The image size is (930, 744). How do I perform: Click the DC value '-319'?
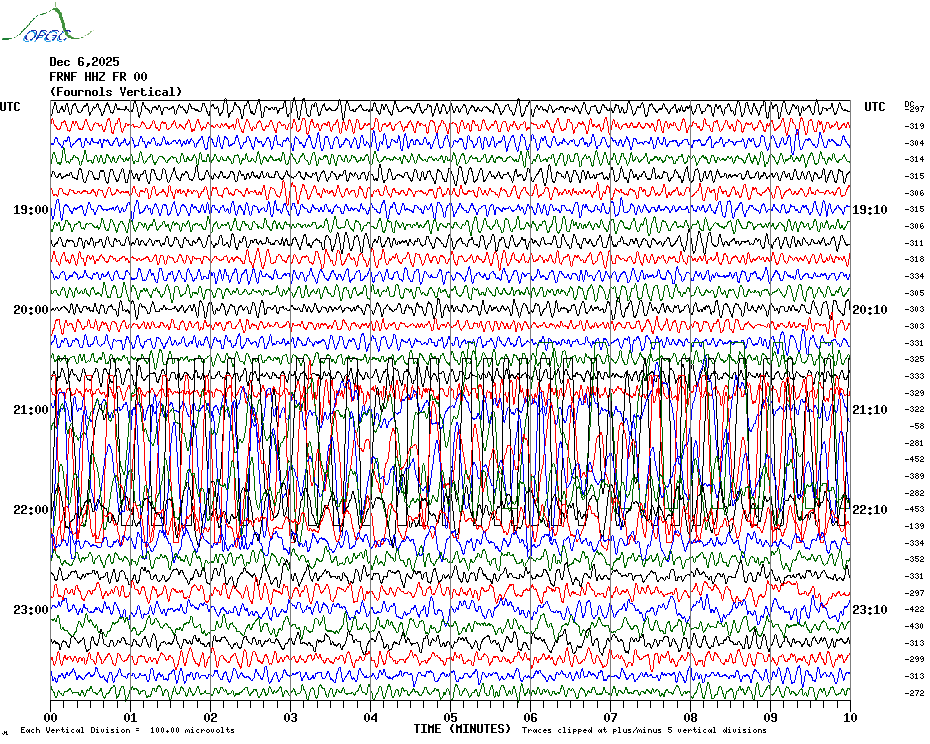[x=915, y=126]
